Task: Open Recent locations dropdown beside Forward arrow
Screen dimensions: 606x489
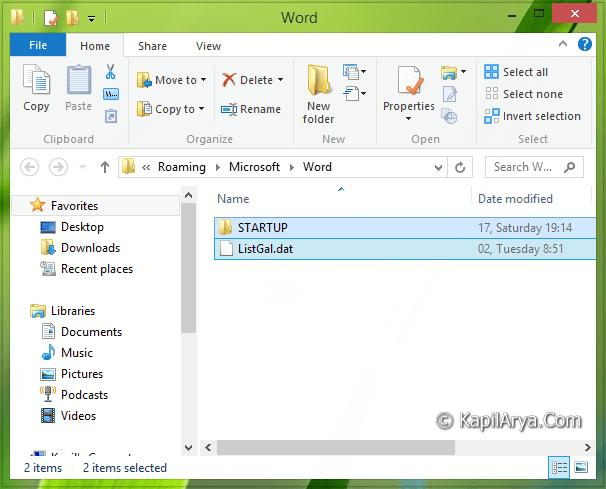Action: click(82, 167)
